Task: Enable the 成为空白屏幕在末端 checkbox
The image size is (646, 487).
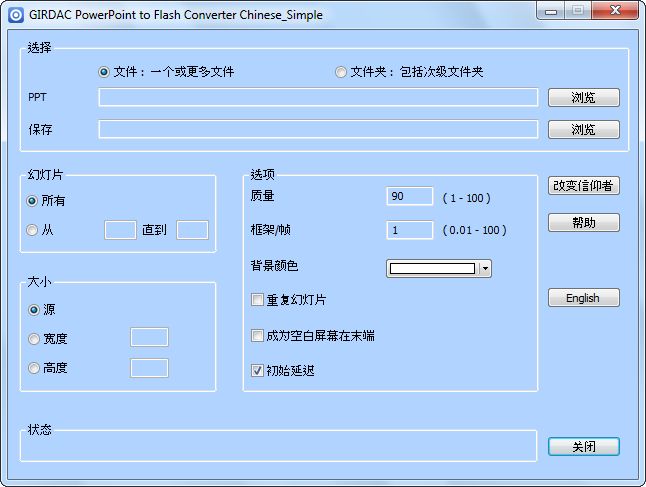Action: coord(257,335)
